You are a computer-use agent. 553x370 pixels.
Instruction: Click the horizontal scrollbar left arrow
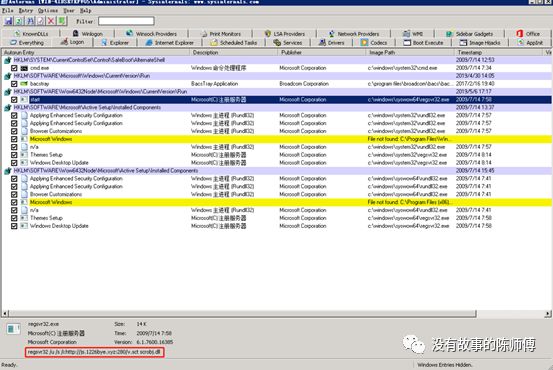(x=5, y=313)
